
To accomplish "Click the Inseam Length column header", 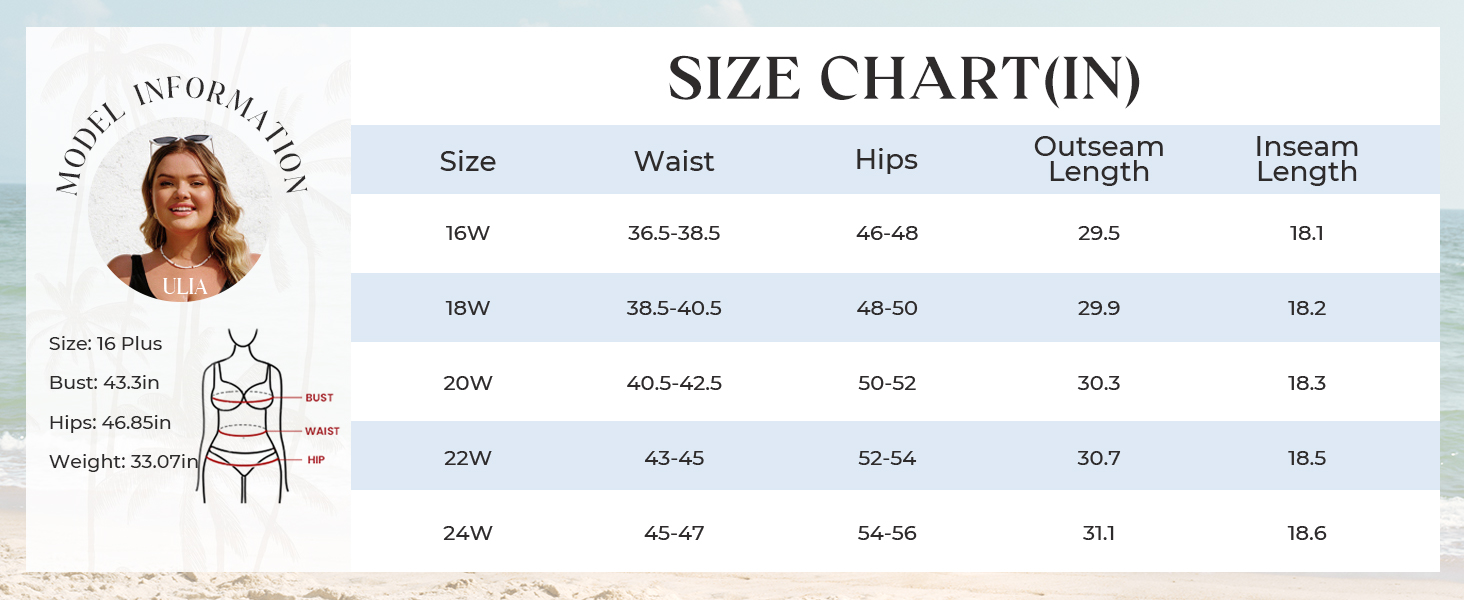I will pos(1306,159).
